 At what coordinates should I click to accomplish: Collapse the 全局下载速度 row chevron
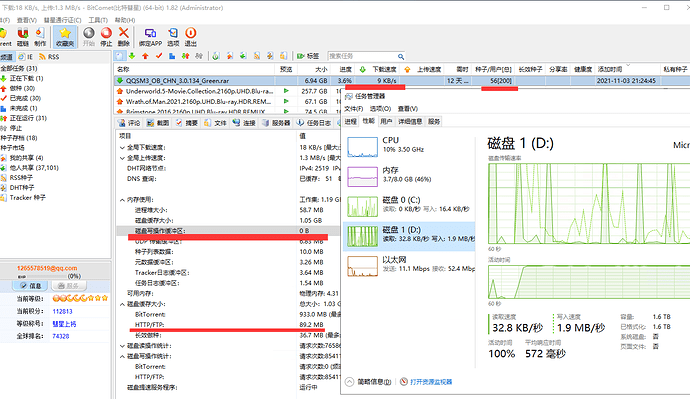(122, 147)
